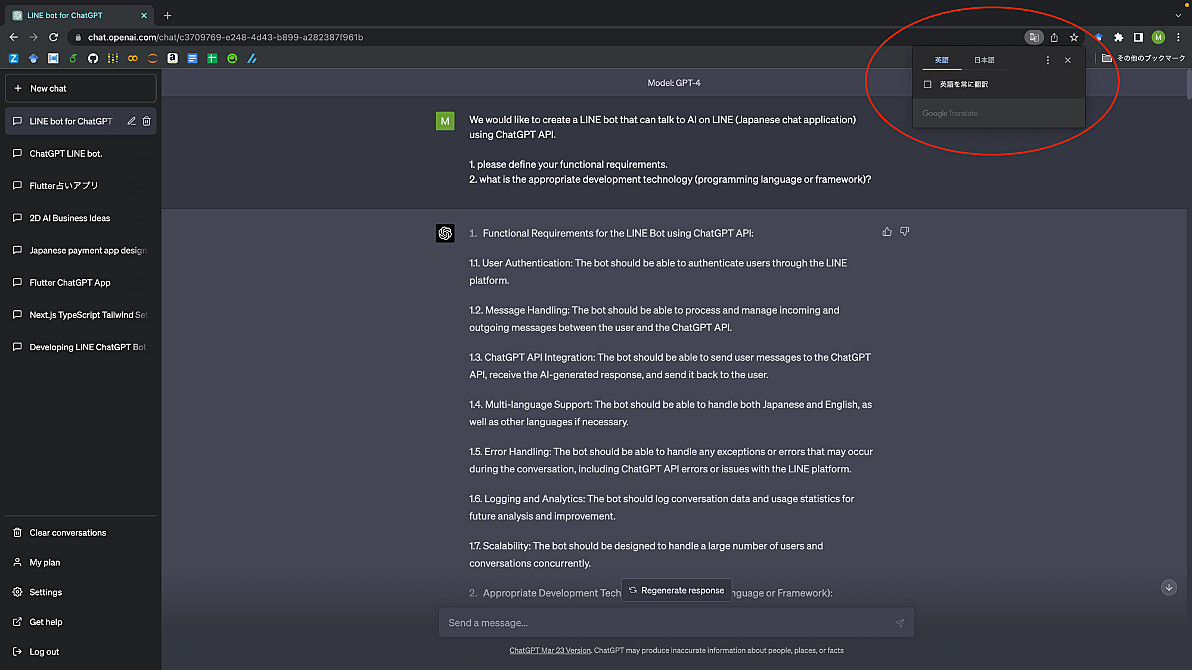Open the Flutter占いアプリ conversation
This screenshot has height=670, width=1192.
coord(81,186)
